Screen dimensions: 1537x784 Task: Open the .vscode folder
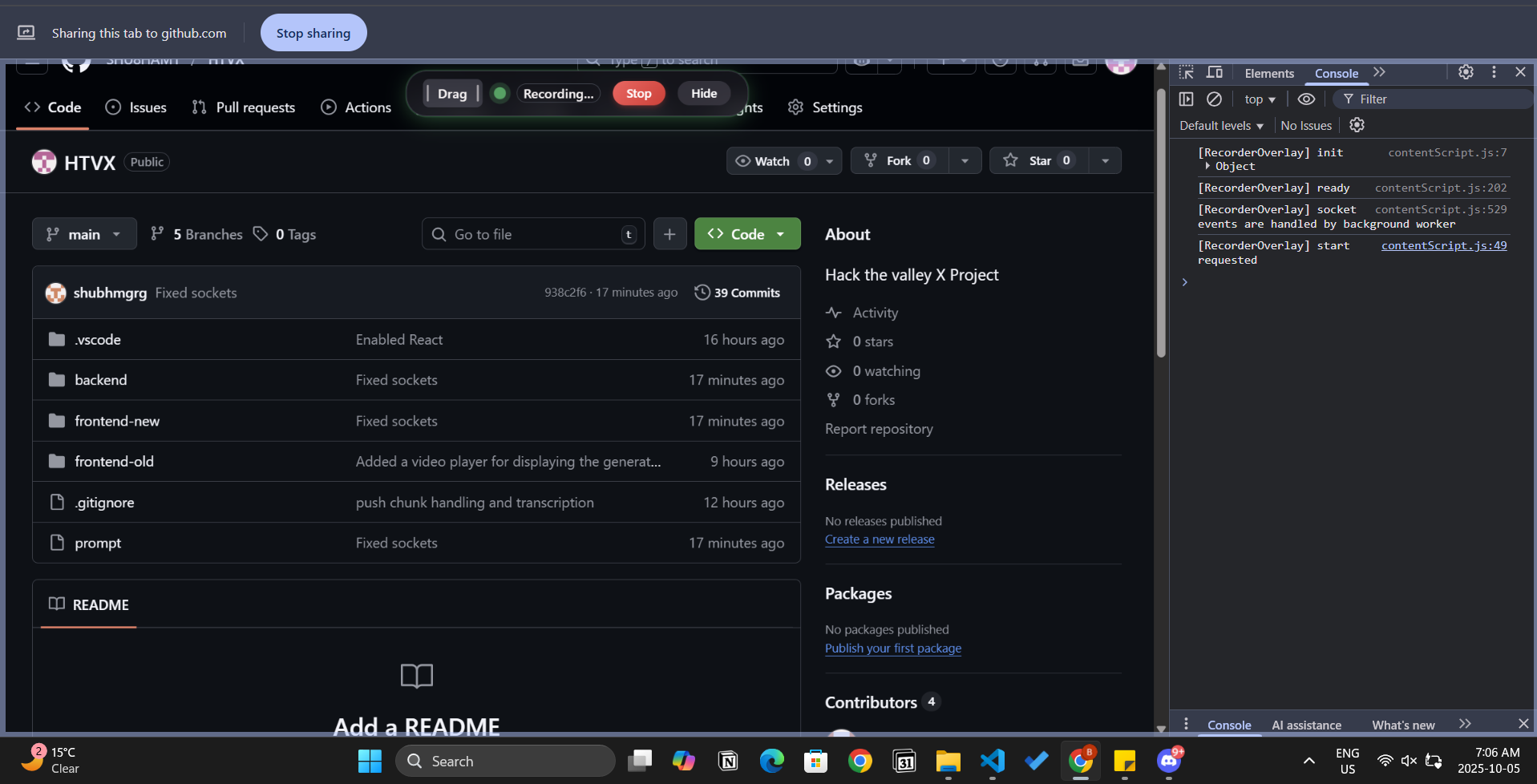(98, 340)
